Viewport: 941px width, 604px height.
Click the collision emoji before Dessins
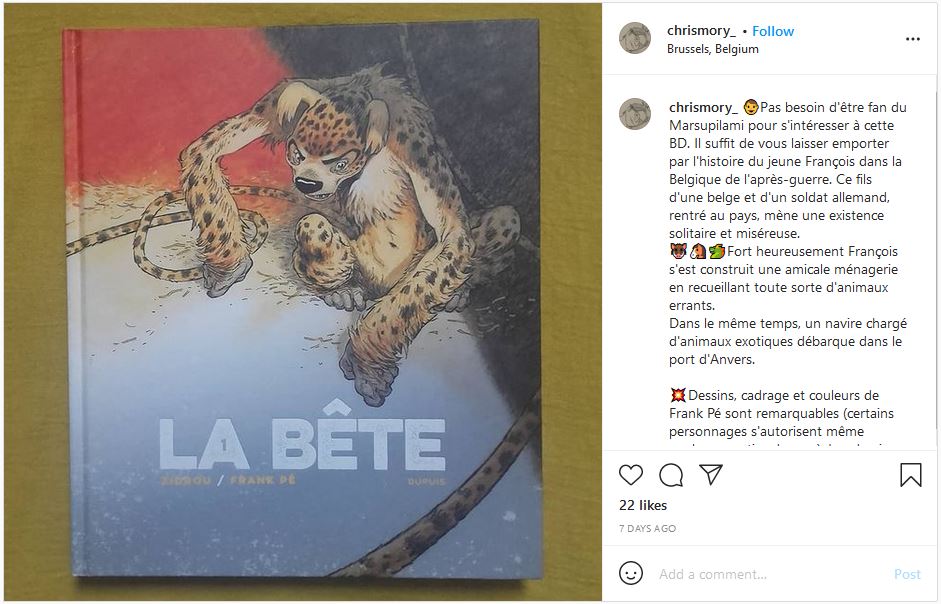coord(678,395)
